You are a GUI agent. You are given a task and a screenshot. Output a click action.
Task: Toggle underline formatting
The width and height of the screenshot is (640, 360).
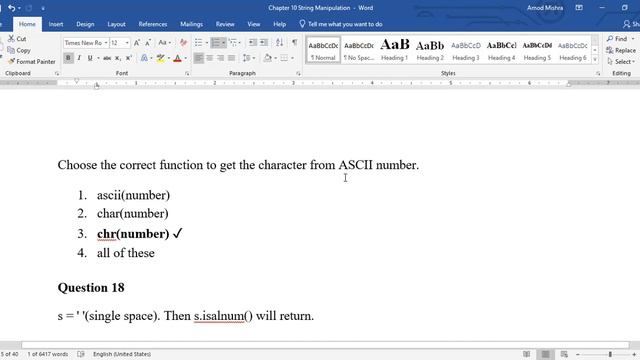point(90,58)
